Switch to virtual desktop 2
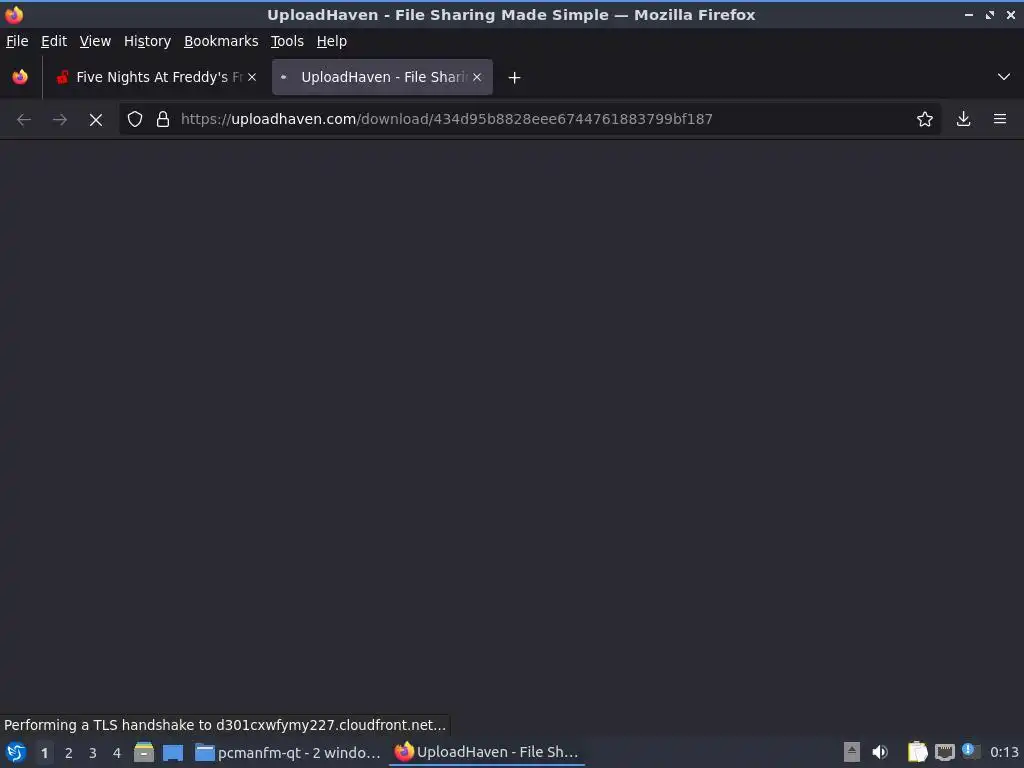1024x768 pixels. point(69,753)
